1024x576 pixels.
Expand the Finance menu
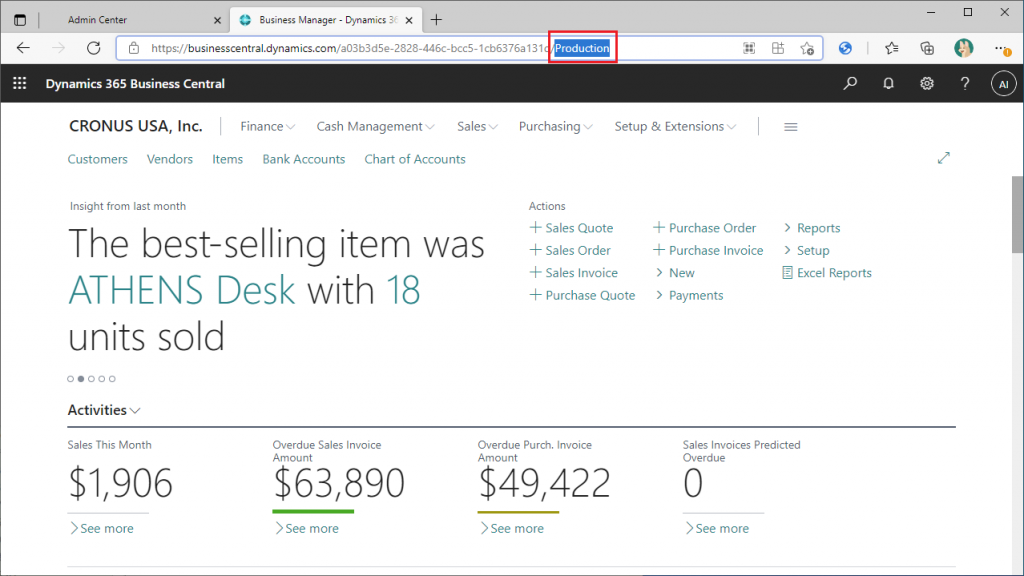268,127
